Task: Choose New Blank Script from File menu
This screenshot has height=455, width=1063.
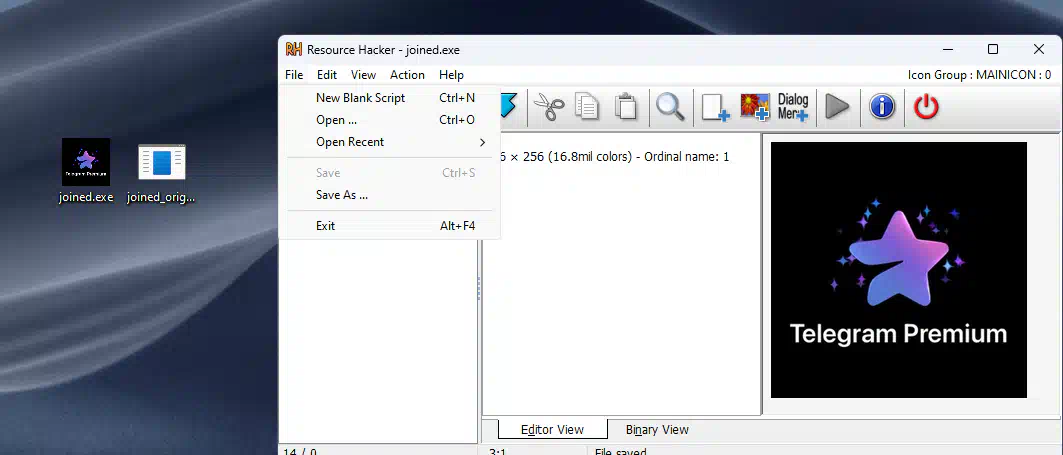Action: [389, 98]
